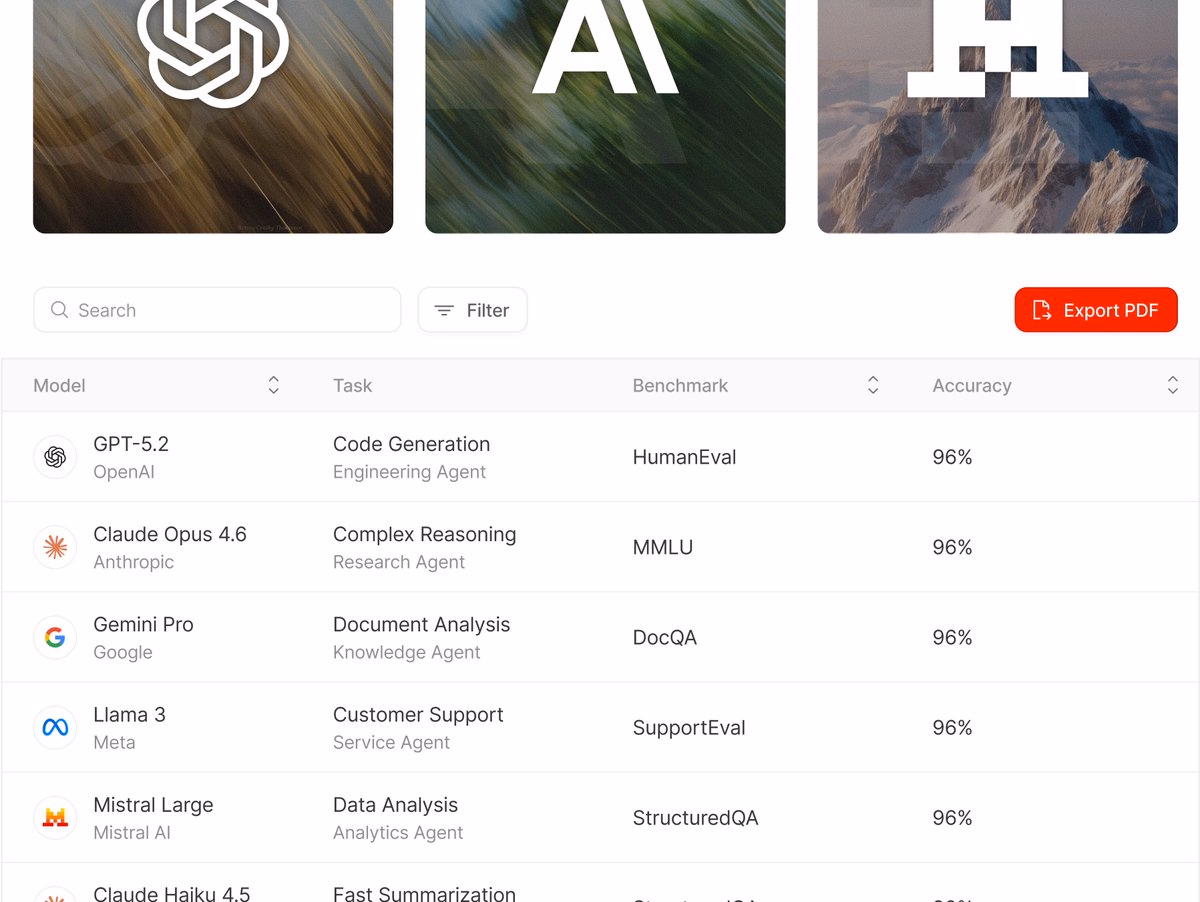Image resolution: width=1200 pixels, height=902 pixels.
Task: Select the Llama 3 model name
Action: (129, 714)
